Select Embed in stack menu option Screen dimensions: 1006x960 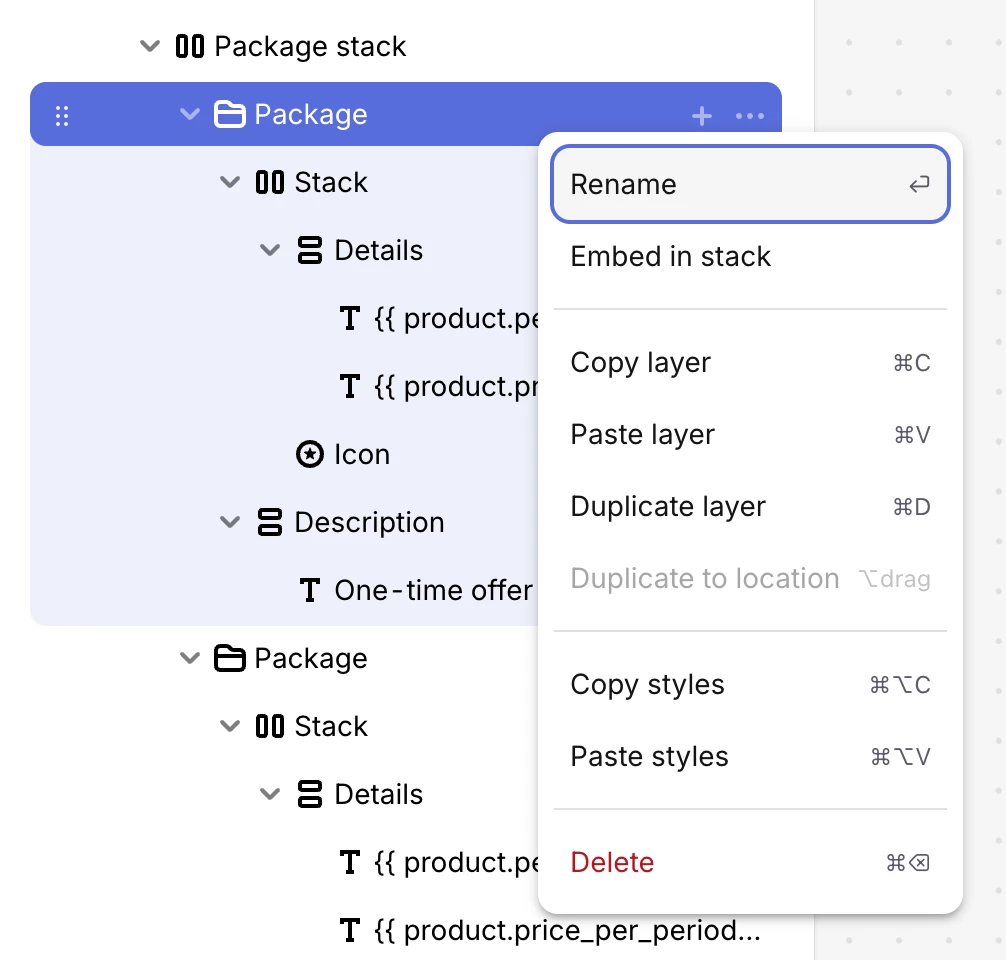(x=670, y=257)
